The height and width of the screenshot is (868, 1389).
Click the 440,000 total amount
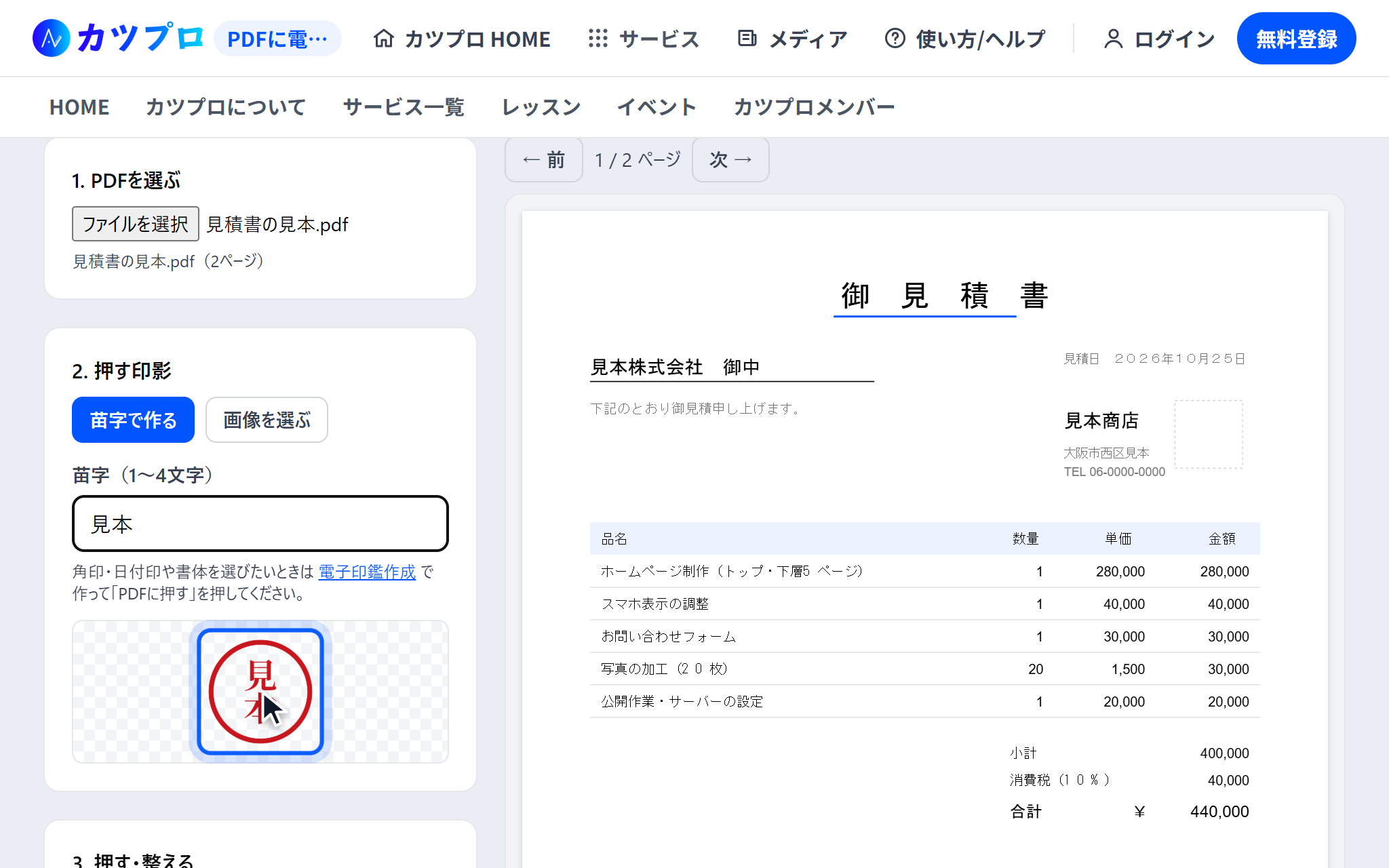coord(1219,811)
